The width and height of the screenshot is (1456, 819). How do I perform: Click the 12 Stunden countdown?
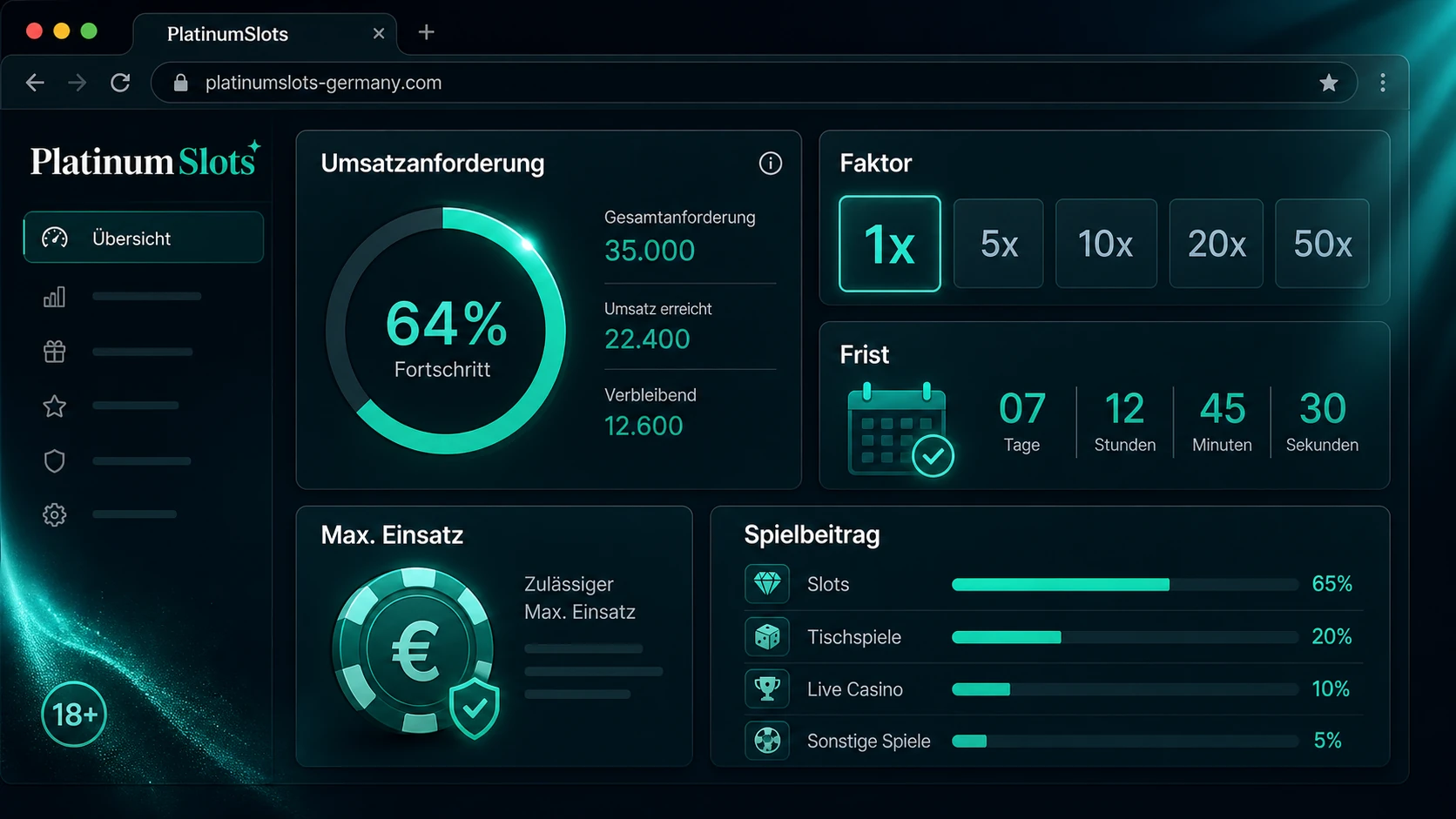click(x=1124, y=422)
